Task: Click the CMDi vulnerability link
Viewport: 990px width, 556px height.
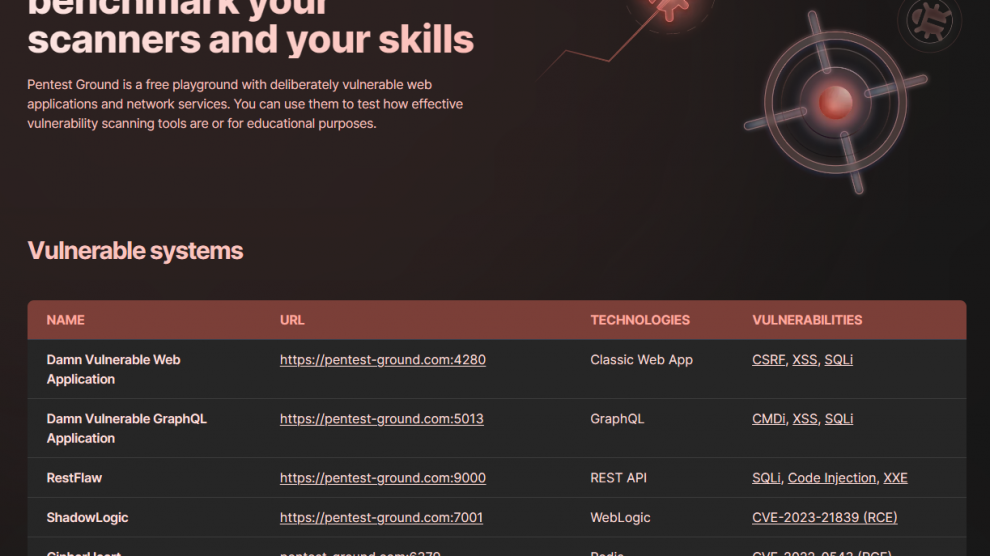Action: click(x=768, y=419)
